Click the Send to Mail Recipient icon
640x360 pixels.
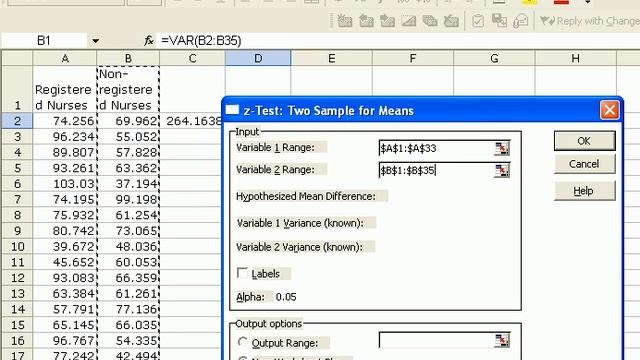pos(520,21)
